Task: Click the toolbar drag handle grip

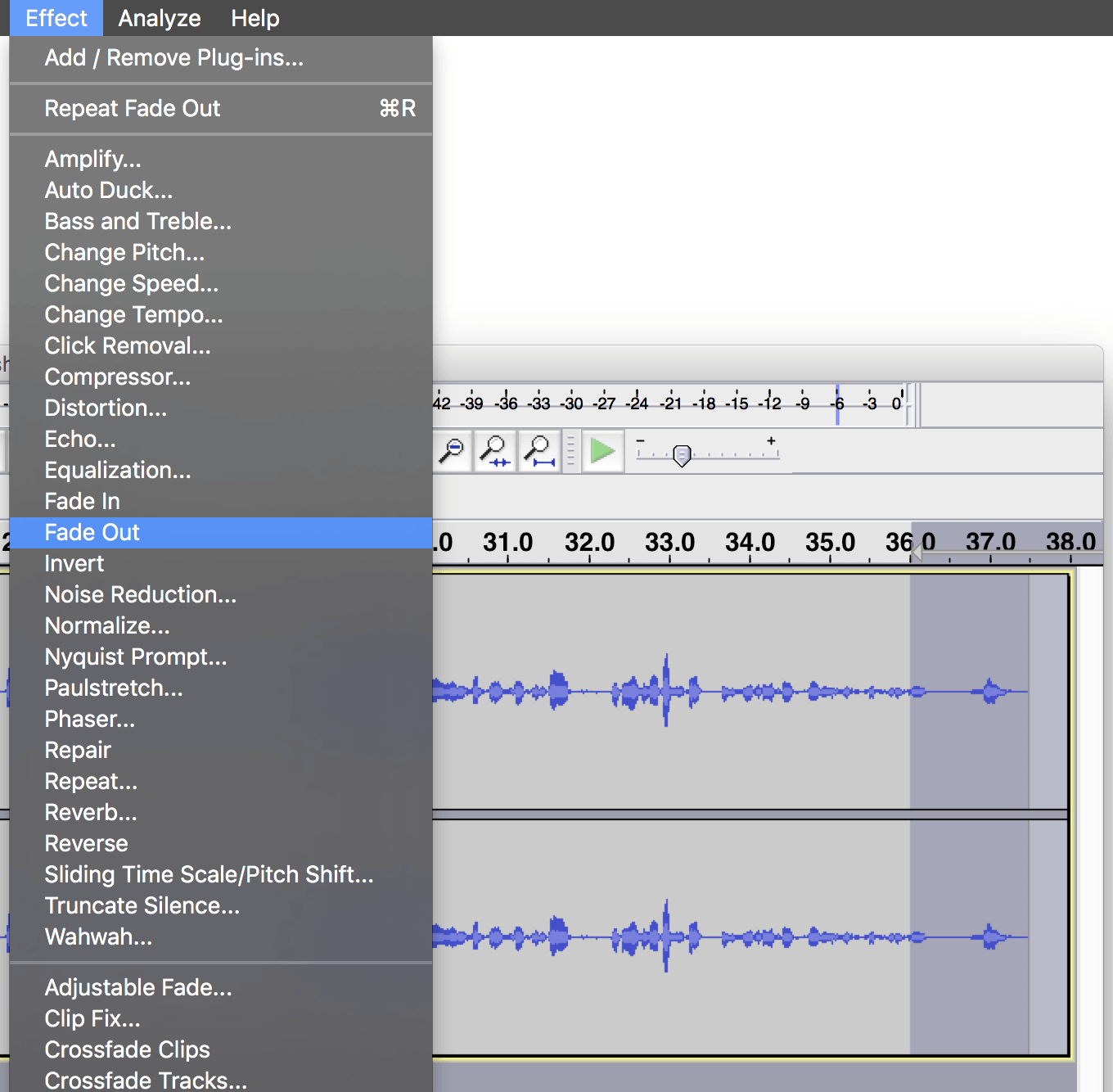Action: coord(570,451)
